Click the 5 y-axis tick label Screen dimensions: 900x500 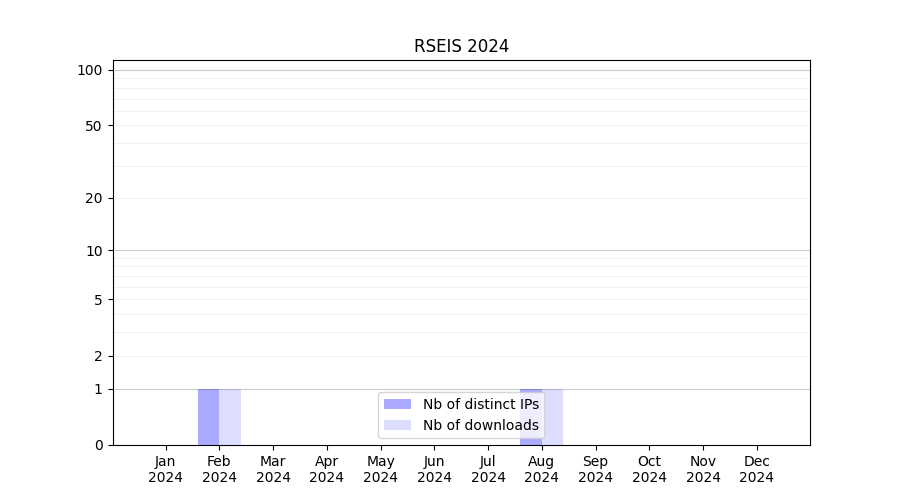point(97,300)
